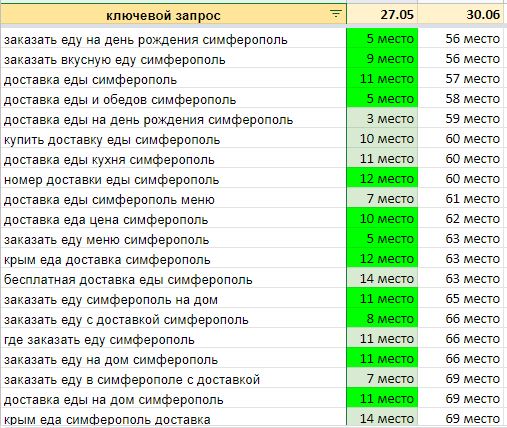Select the '59 место' cell

460,119
